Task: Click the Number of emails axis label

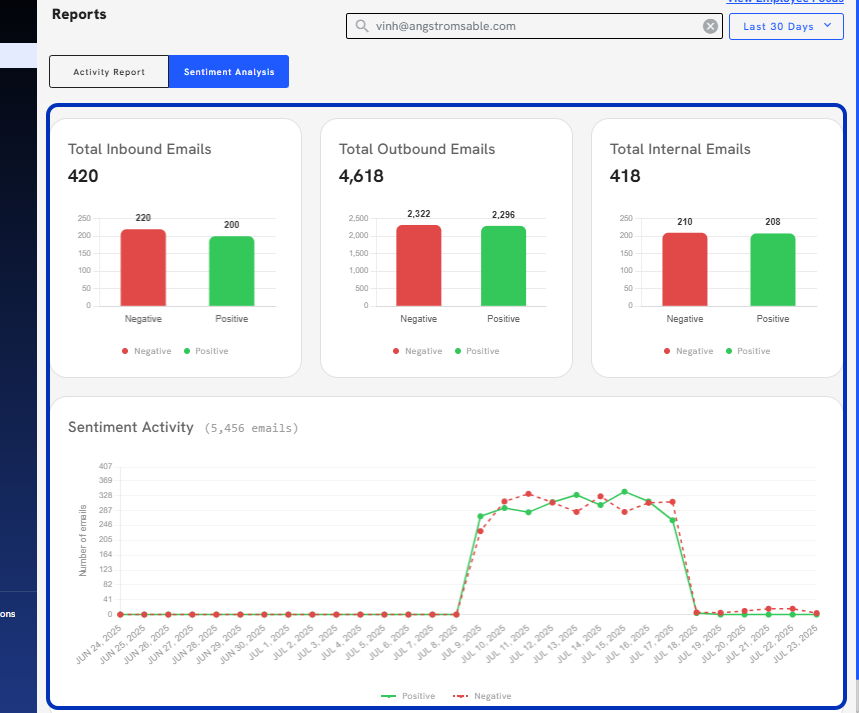Action: pyautogui.click(x=83, y=540)
